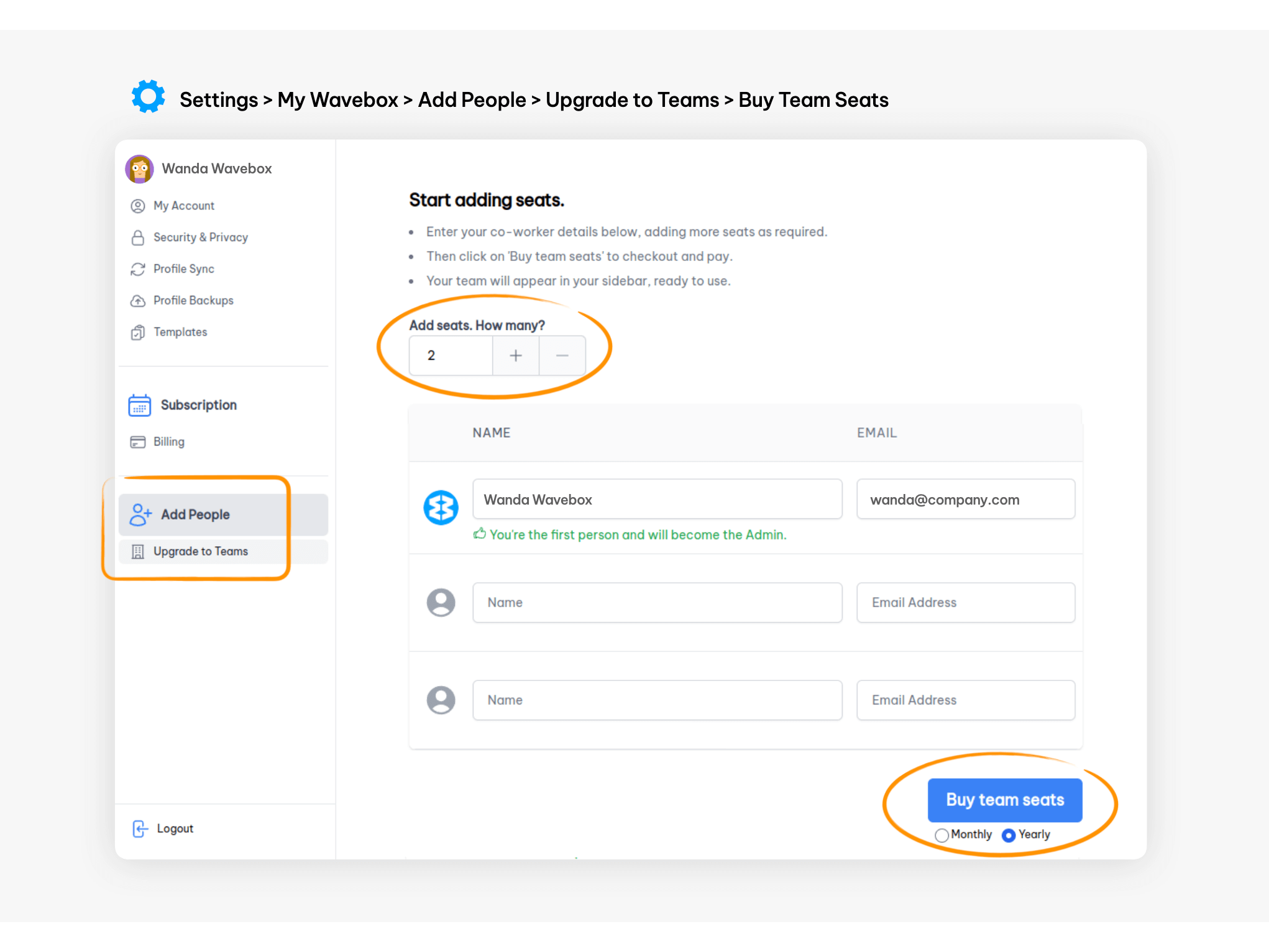1269x952 pixels.
Task: Click the My Account person icon
Action: [x=138, y=206]
